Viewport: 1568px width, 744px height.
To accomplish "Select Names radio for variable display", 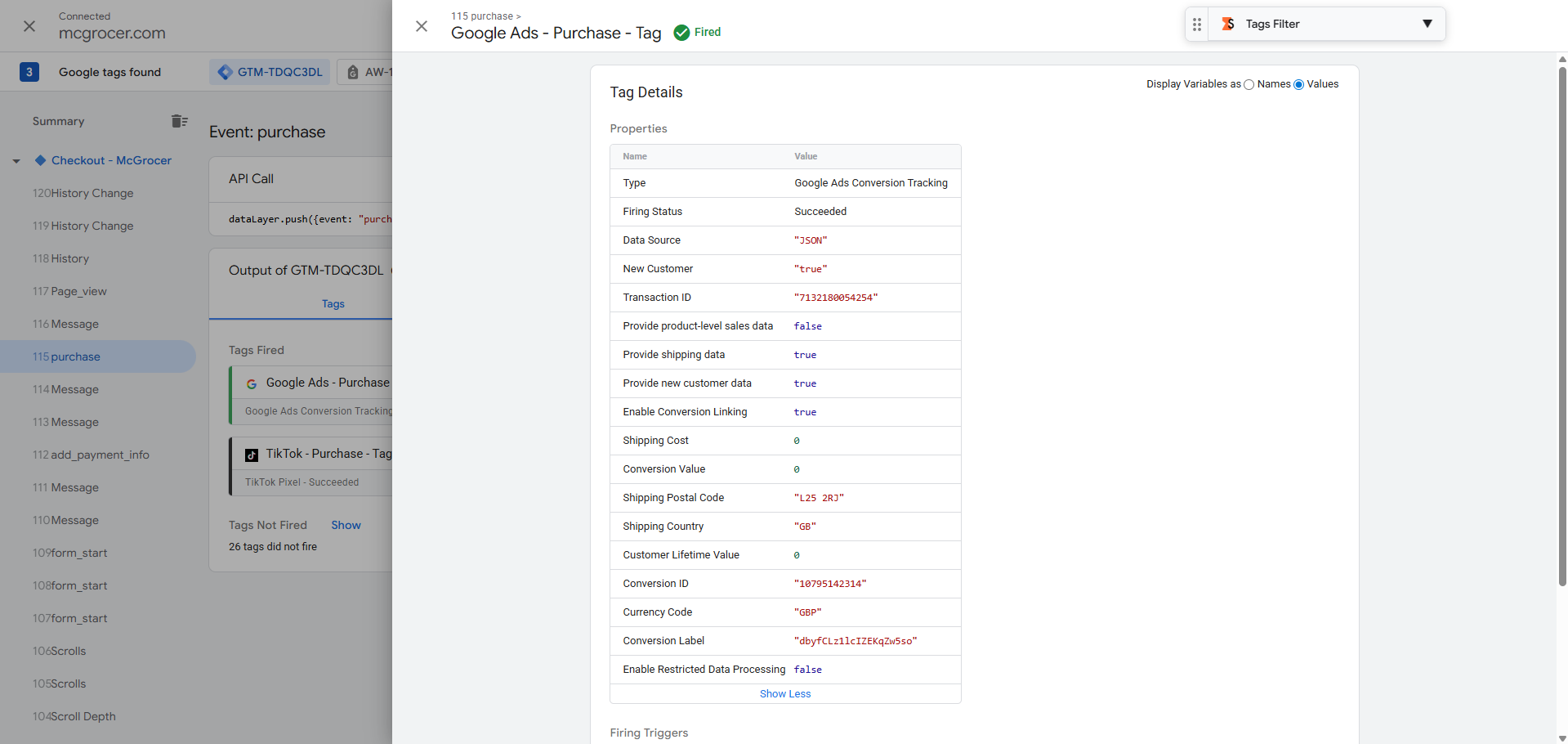I will tap(1249, 85).
